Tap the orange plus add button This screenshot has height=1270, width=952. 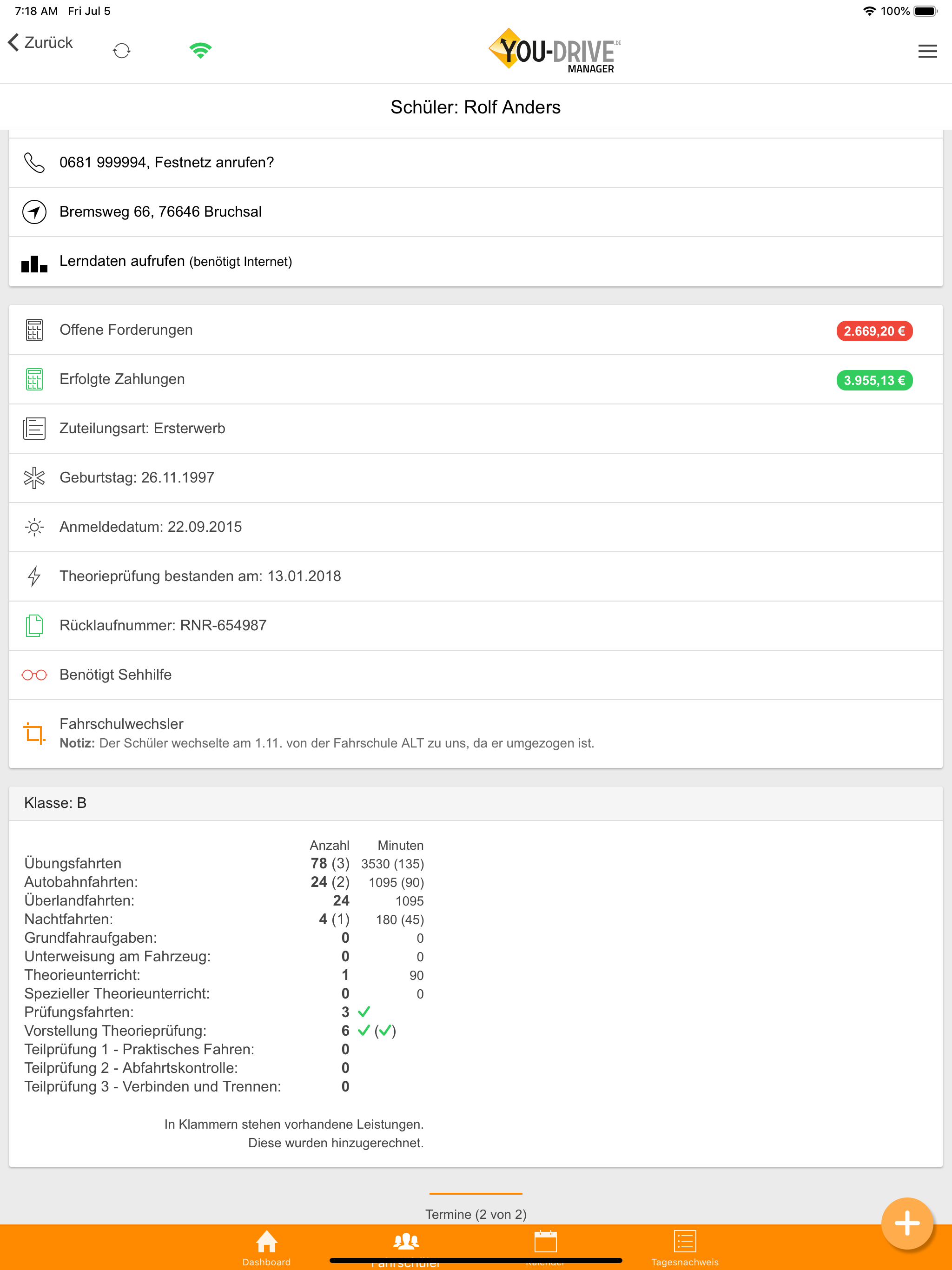(x=906, y=1224)
